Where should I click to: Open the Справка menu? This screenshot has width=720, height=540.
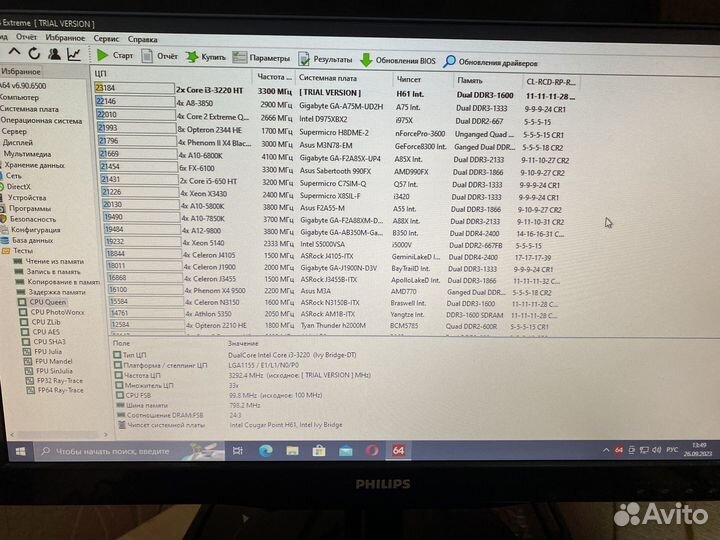point(142,39)
